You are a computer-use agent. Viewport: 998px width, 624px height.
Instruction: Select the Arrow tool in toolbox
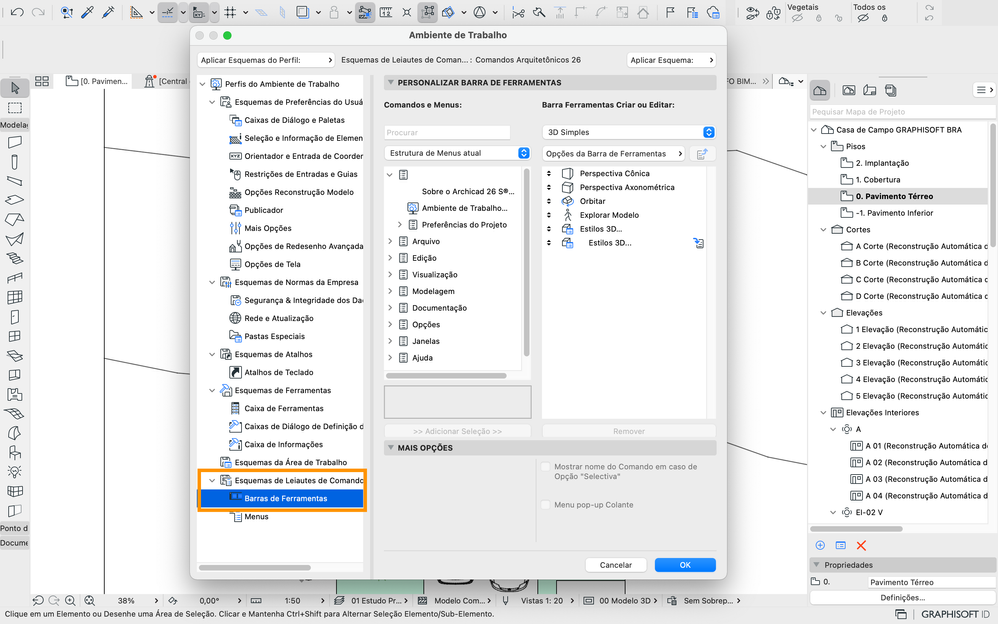pos(15,88)
